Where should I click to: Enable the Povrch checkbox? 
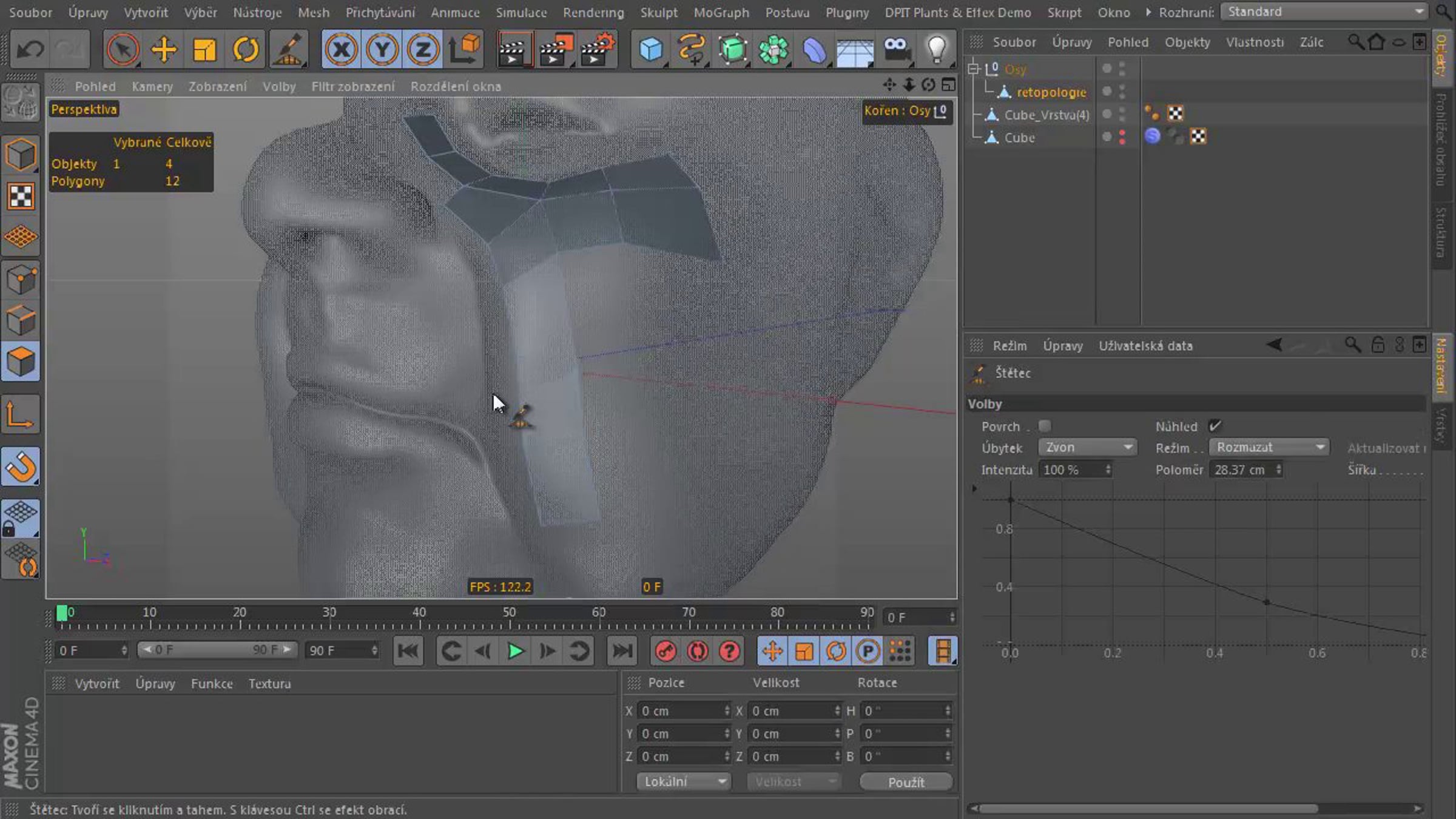tap(1044, 426)
